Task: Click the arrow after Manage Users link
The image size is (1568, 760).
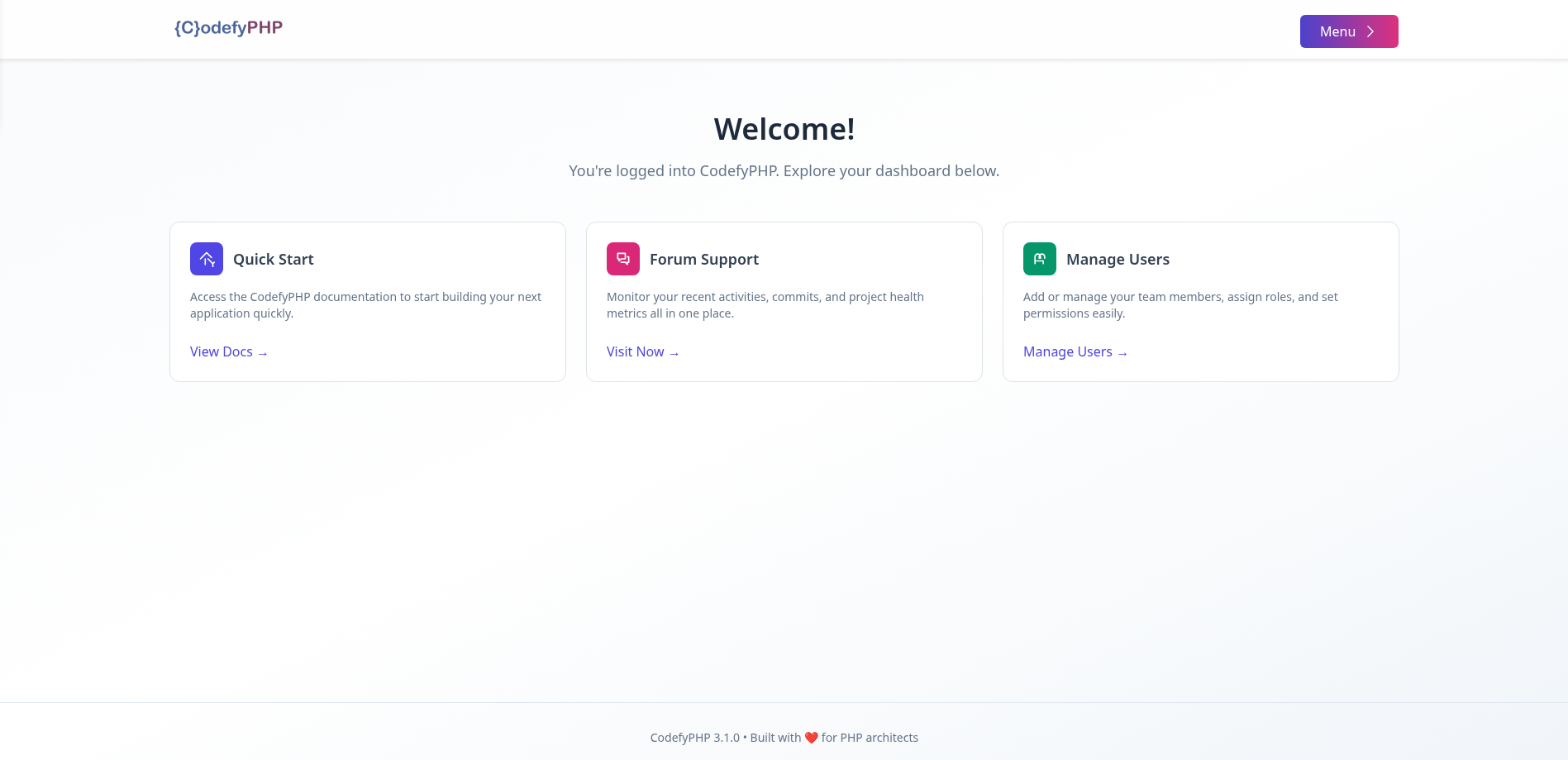Action: coord(1122,353)
